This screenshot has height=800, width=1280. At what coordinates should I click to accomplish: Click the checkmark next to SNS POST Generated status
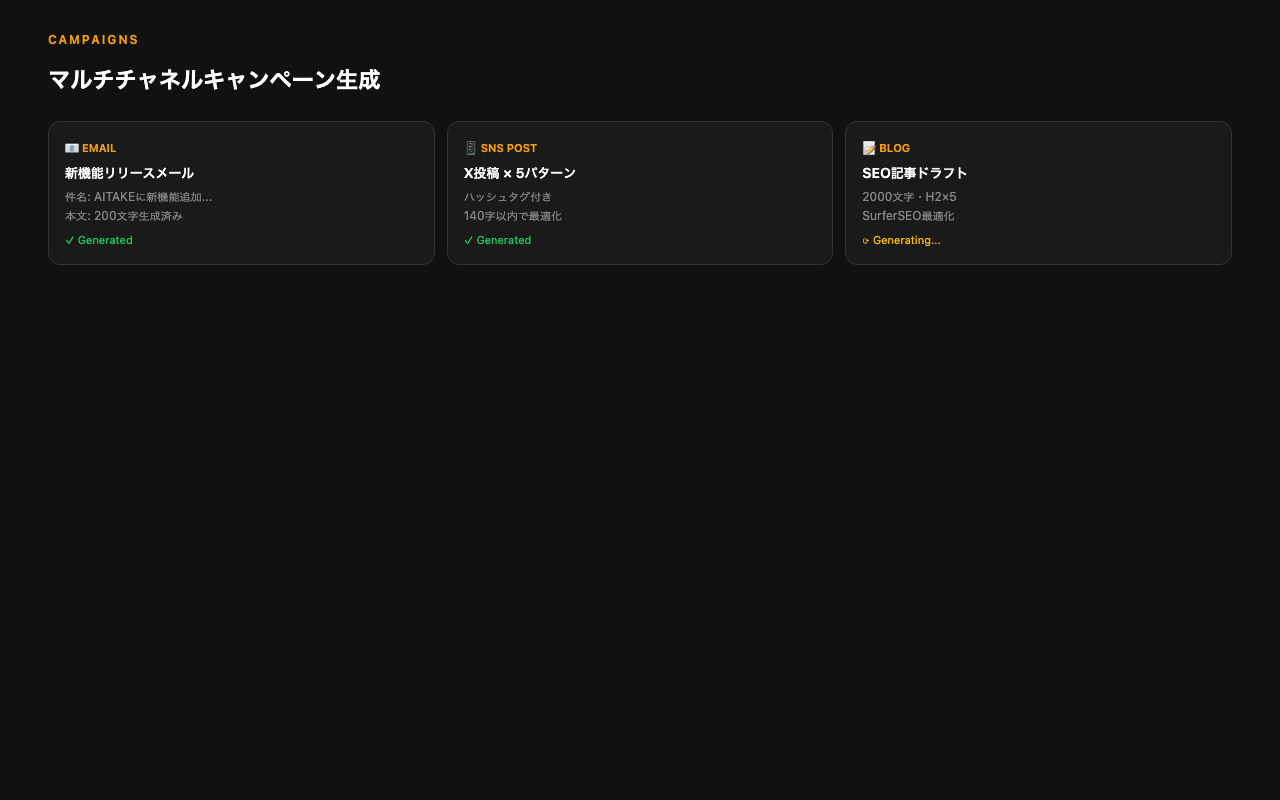coord(468,240)
